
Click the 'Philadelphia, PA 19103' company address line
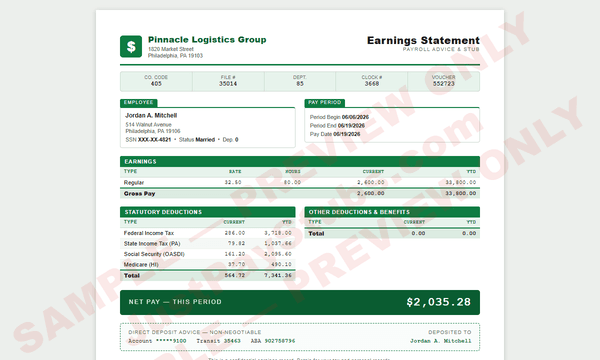(175, 55)
